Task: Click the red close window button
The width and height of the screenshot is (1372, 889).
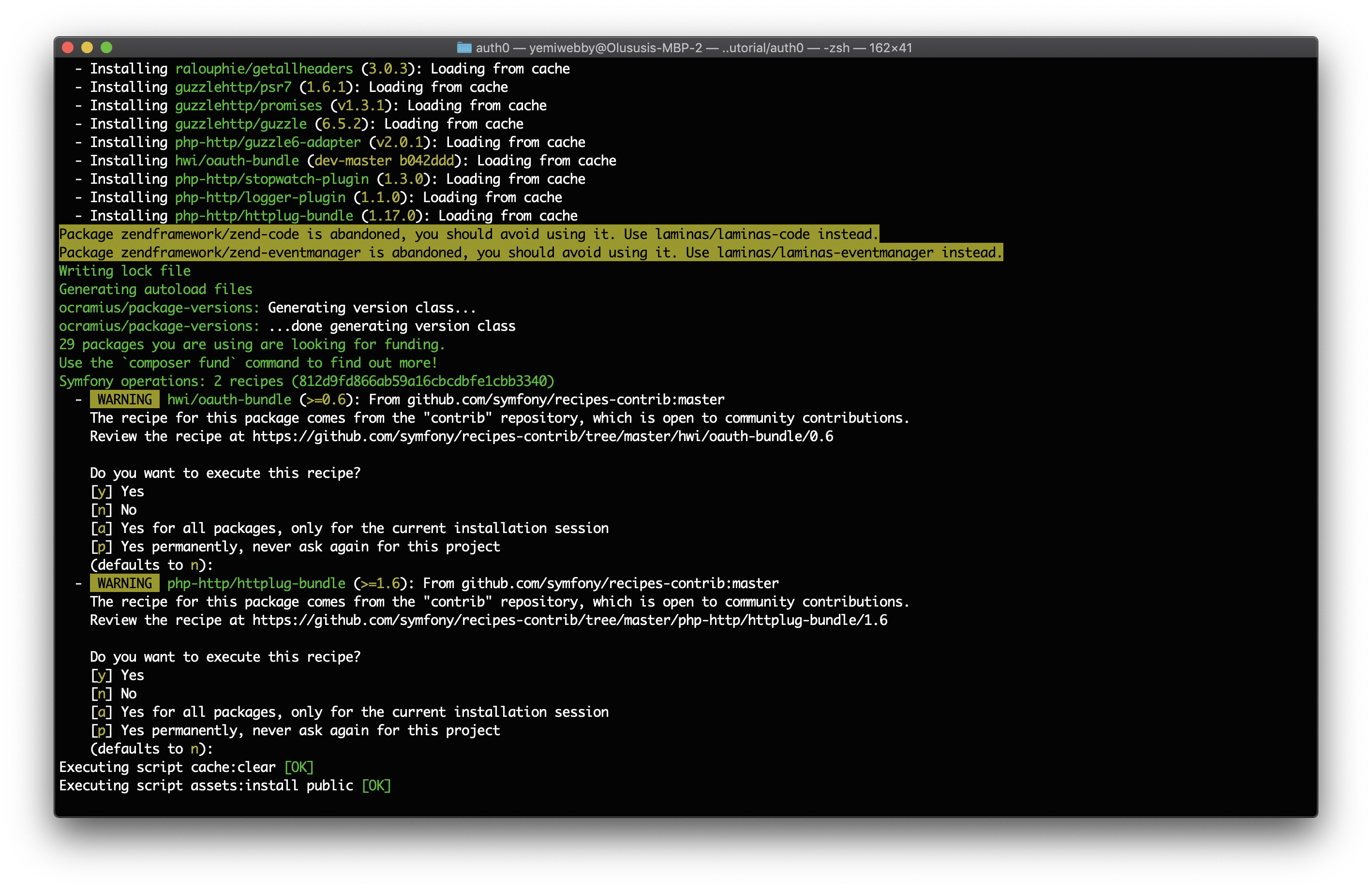Action: click(67, 47)
